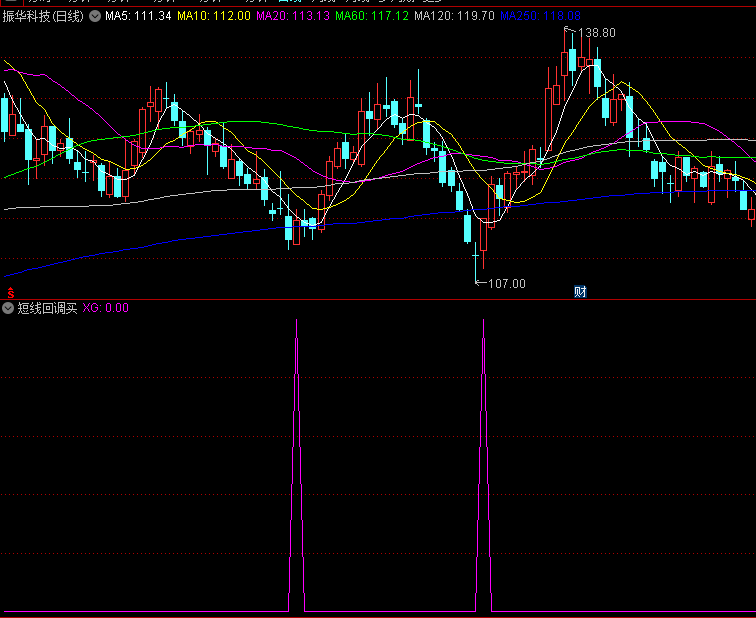Image resolution: width=756 pixels, height=618 pixels.
Task: Expand the dropdown arrow beside 振华科技(日线)
Action: click(95, 17)
